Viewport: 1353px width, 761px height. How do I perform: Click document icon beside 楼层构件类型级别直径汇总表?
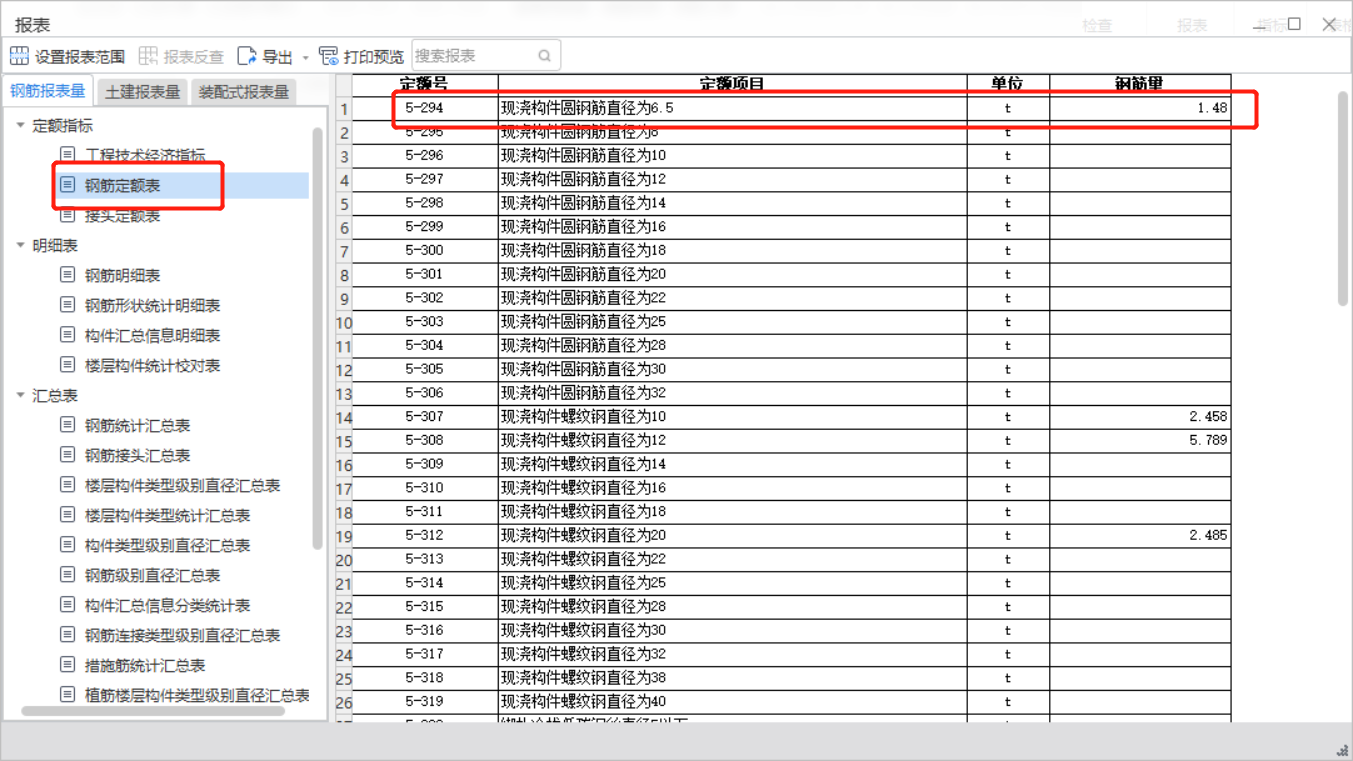click(67, 484)
